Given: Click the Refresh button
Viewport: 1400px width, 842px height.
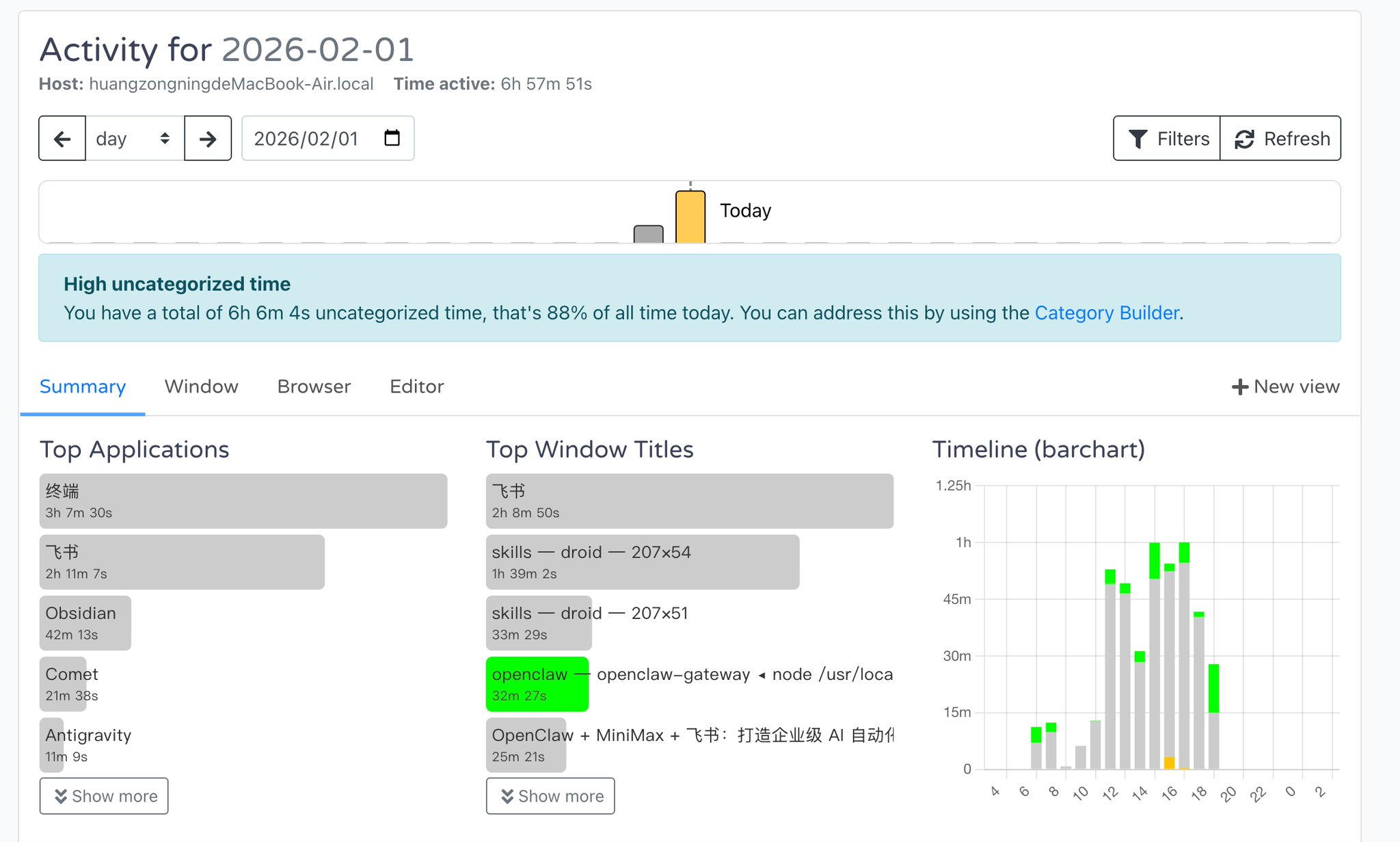Looking at the screenshot, I should coord(1280,139).
